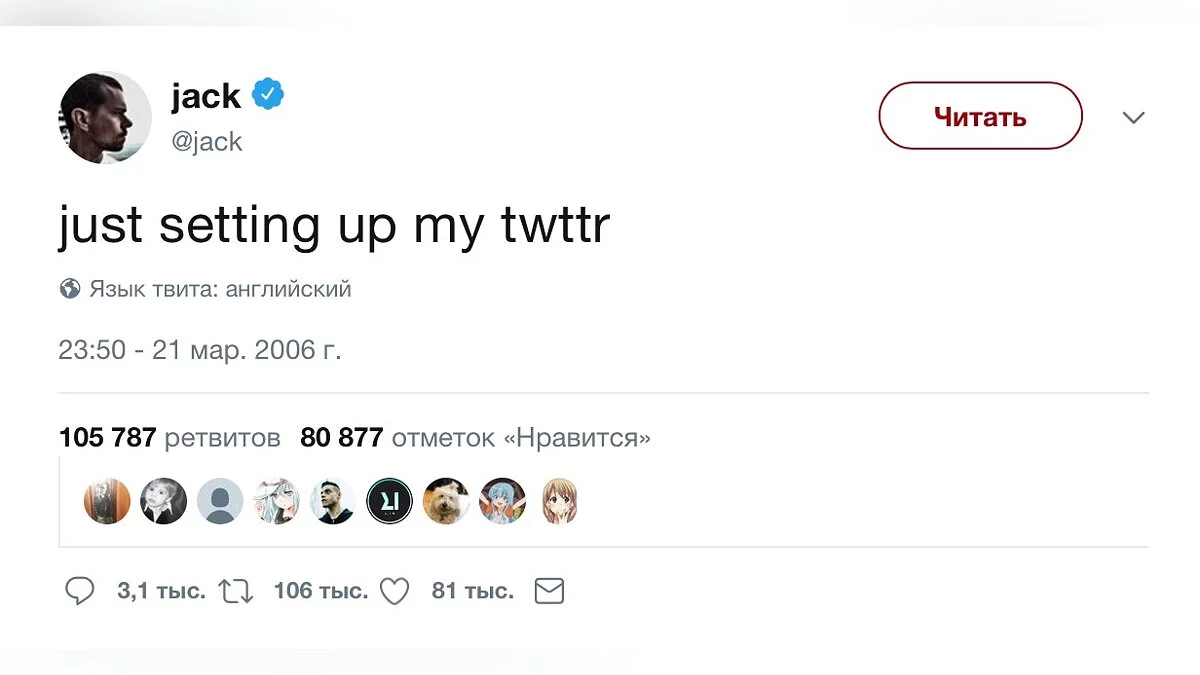Click the retweet arrows icon
The image size is (1200, 675).
[236, 591]
